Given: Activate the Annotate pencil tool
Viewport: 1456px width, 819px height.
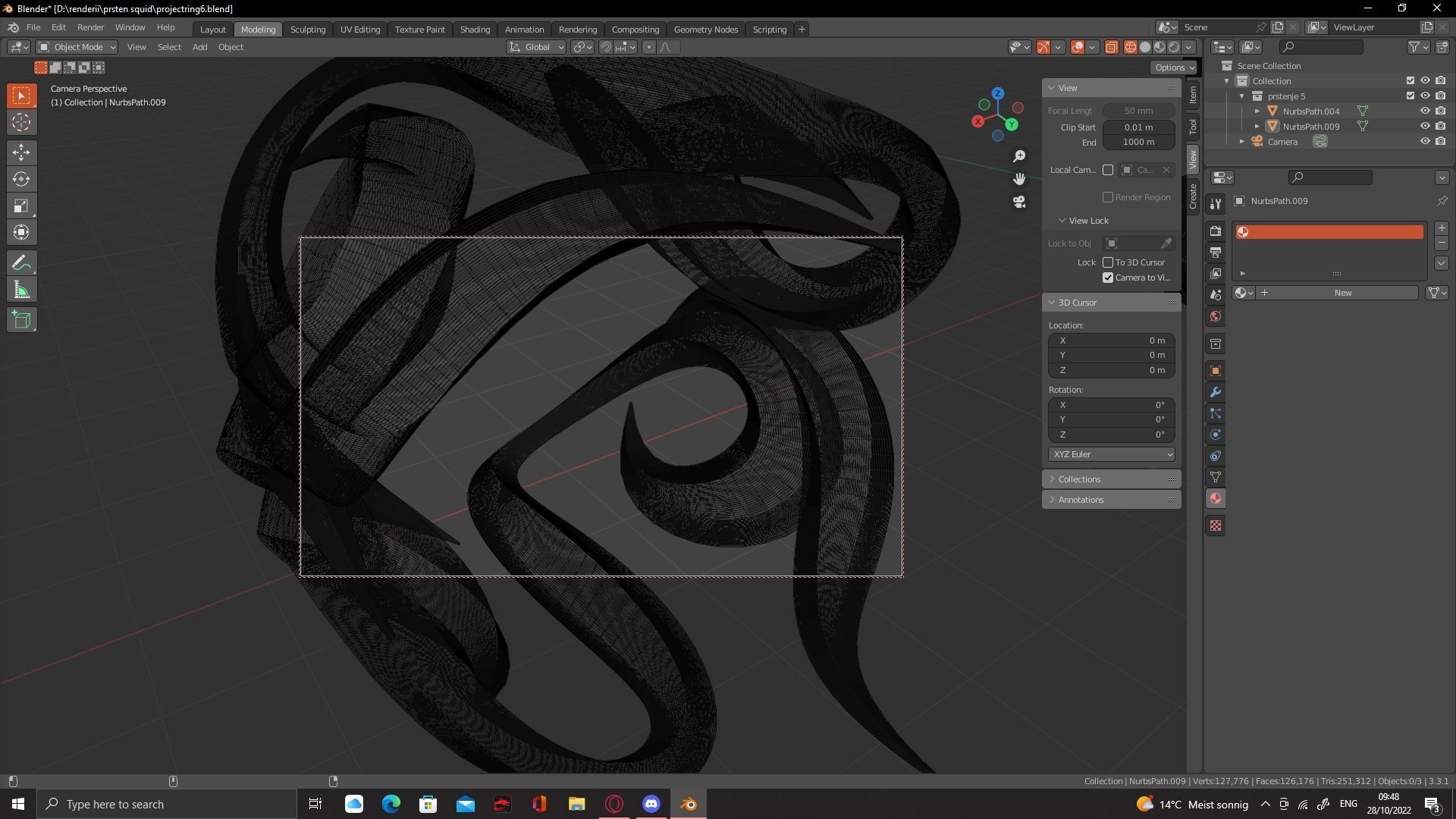Looking at the screenshot, I should point(21,263).
